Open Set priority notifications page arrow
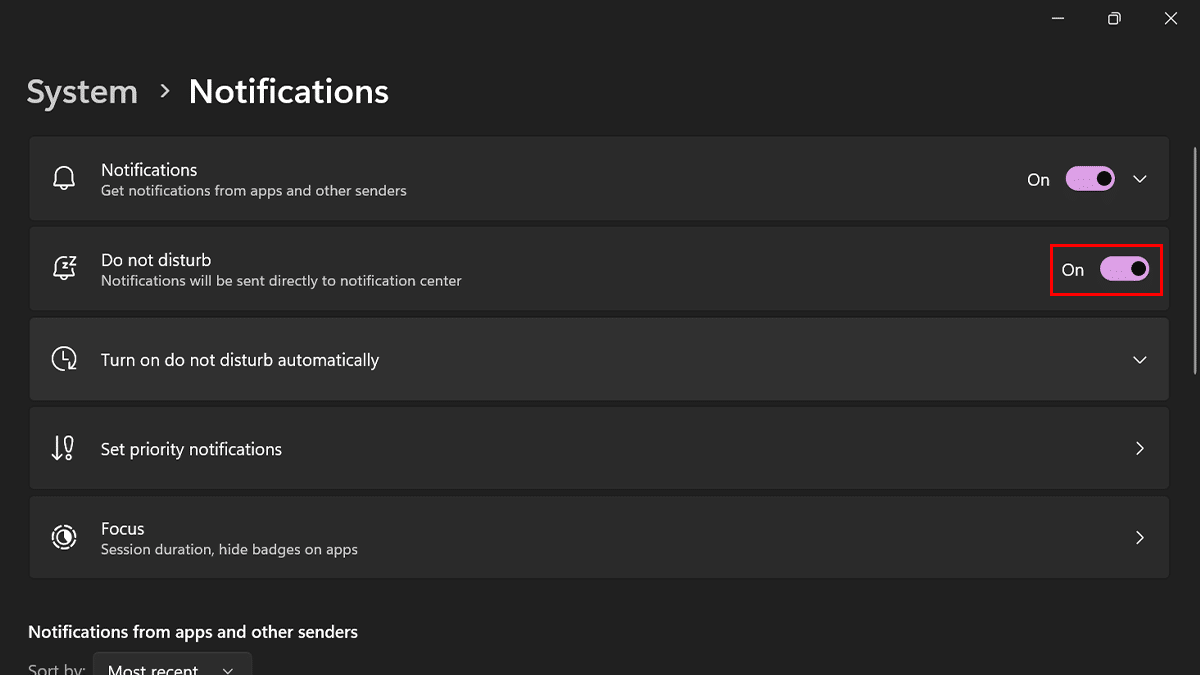Screen dimensions: 1200x675 [1139, 449]
